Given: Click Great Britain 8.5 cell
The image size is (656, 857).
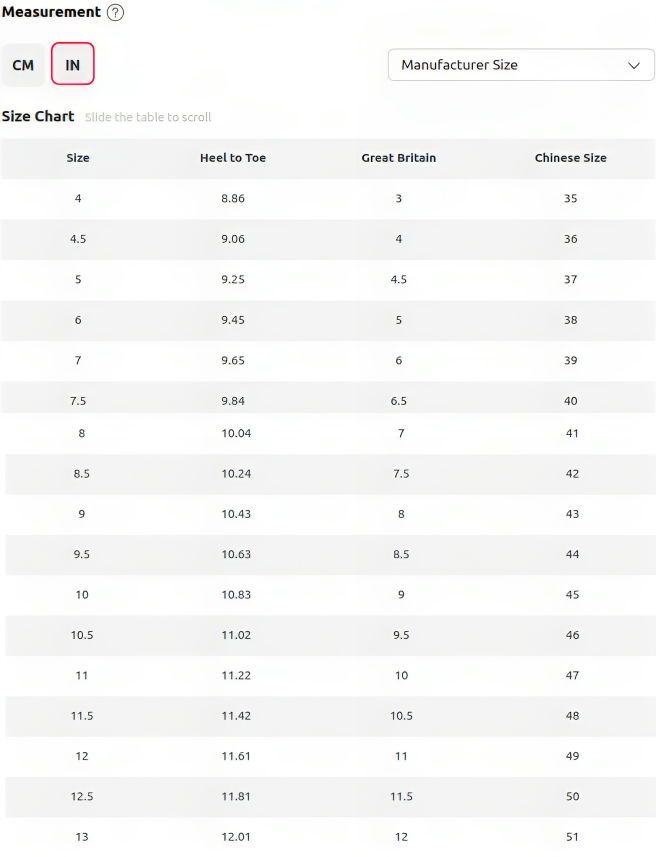Looking at the screenshot, I should pyautogui.click(x=401, y=554).
